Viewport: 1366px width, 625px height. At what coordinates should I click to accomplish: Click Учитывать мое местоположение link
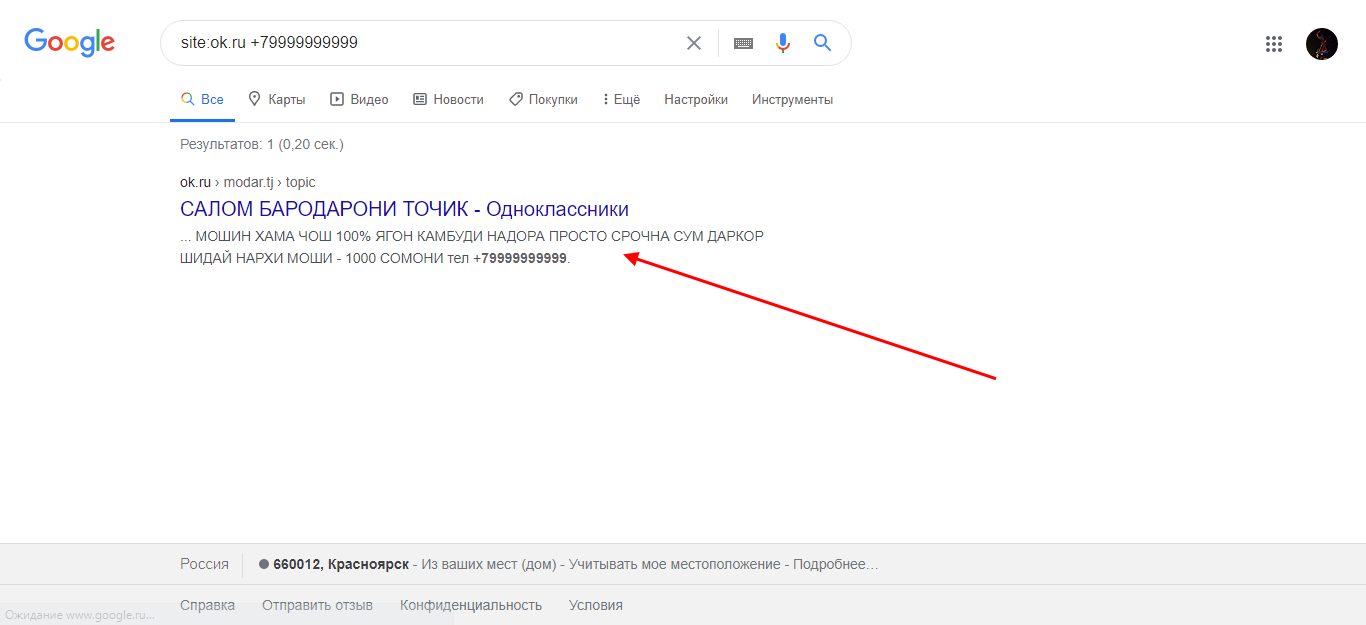[677, 564]
